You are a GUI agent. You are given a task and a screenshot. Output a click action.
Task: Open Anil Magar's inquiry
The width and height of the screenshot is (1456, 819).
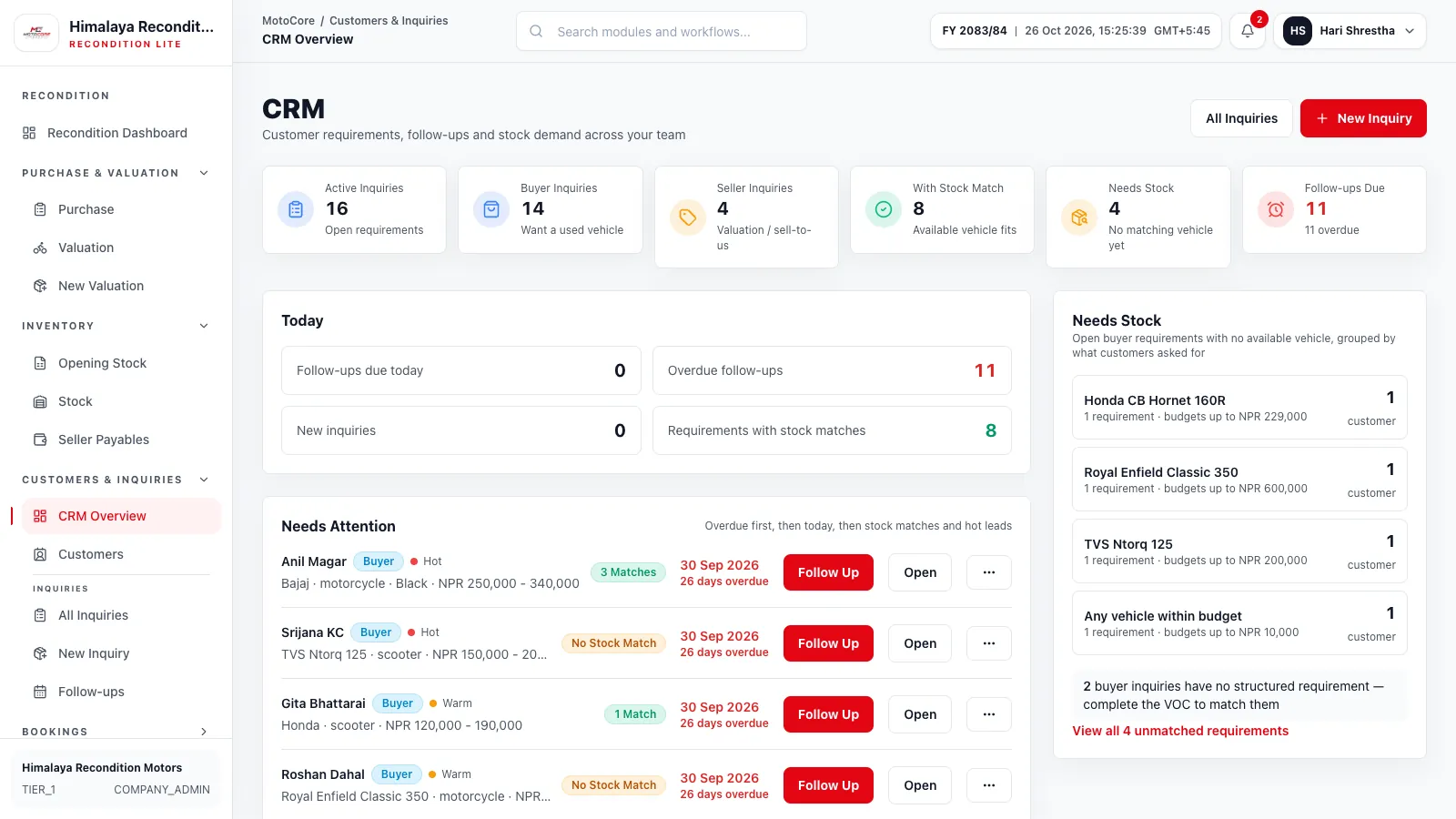[x=920, y=572]
